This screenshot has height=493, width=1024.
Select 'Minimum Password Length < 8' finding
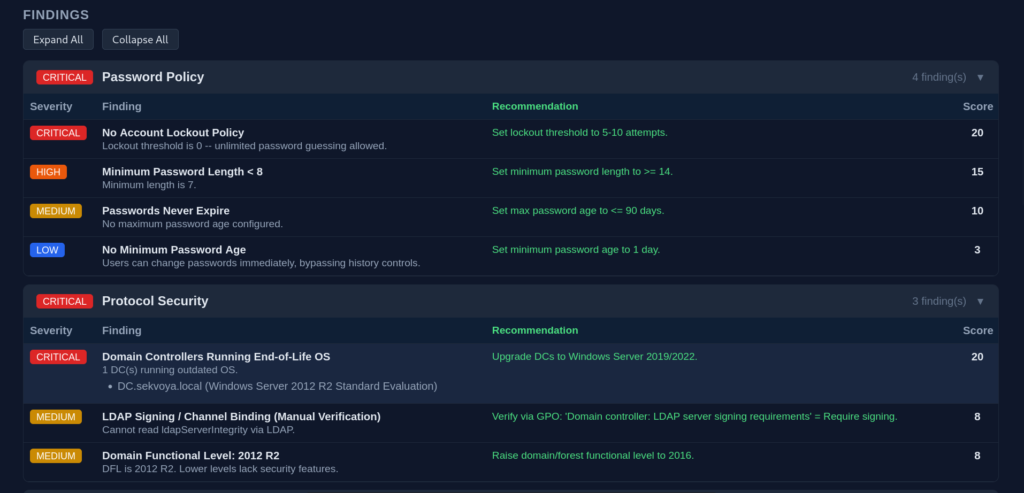click(182, 172)
